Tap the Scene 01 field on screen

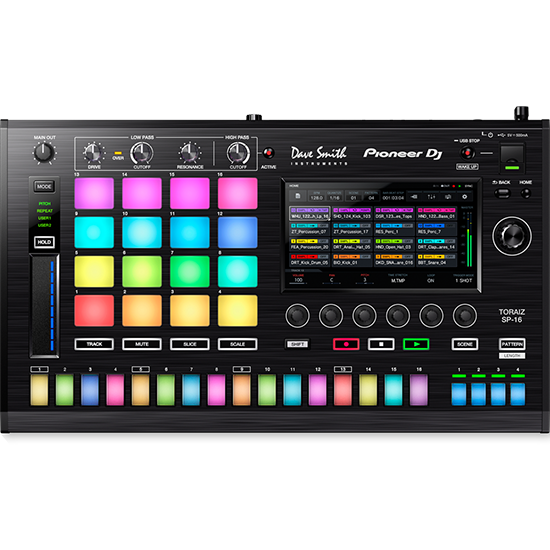[353, 196]
